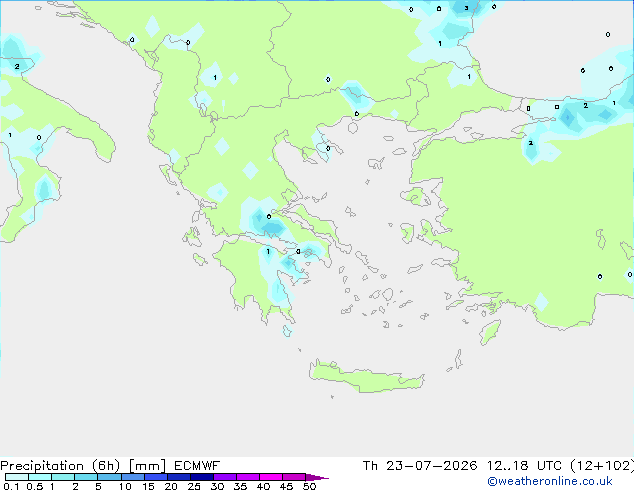Click the '10' legend scale label
The width and height of the screenshot is (634, 490).
(x=125, y=486)
